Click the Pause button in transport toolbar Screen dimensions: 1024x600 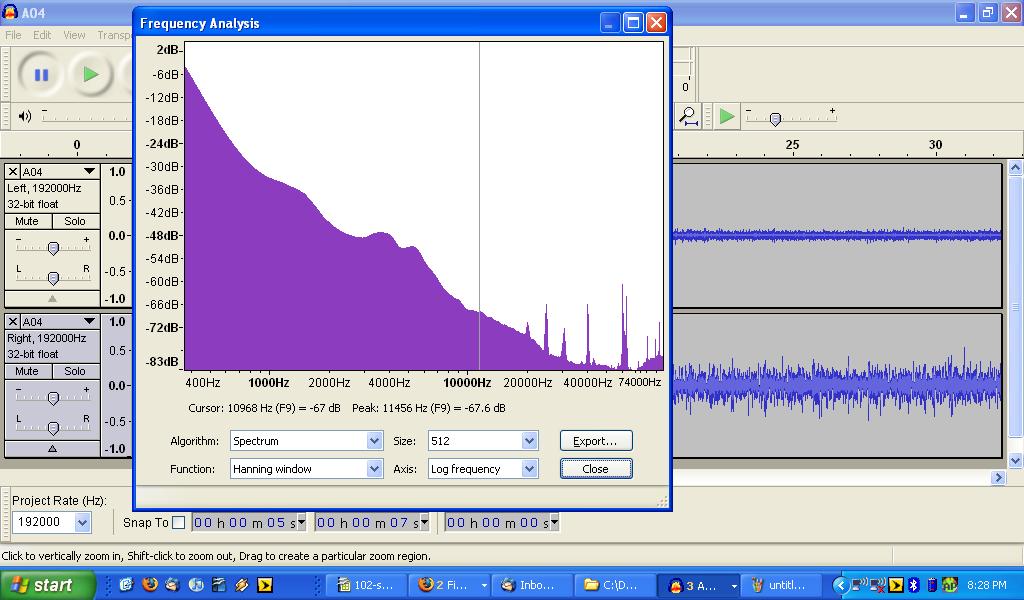[41, 74]
